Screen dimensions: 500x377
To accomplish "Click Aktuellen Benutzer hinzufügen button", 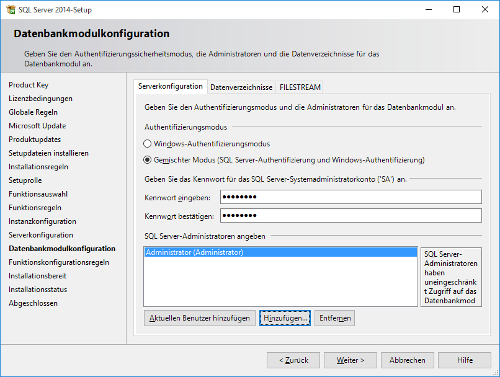I will coord(200,318).
